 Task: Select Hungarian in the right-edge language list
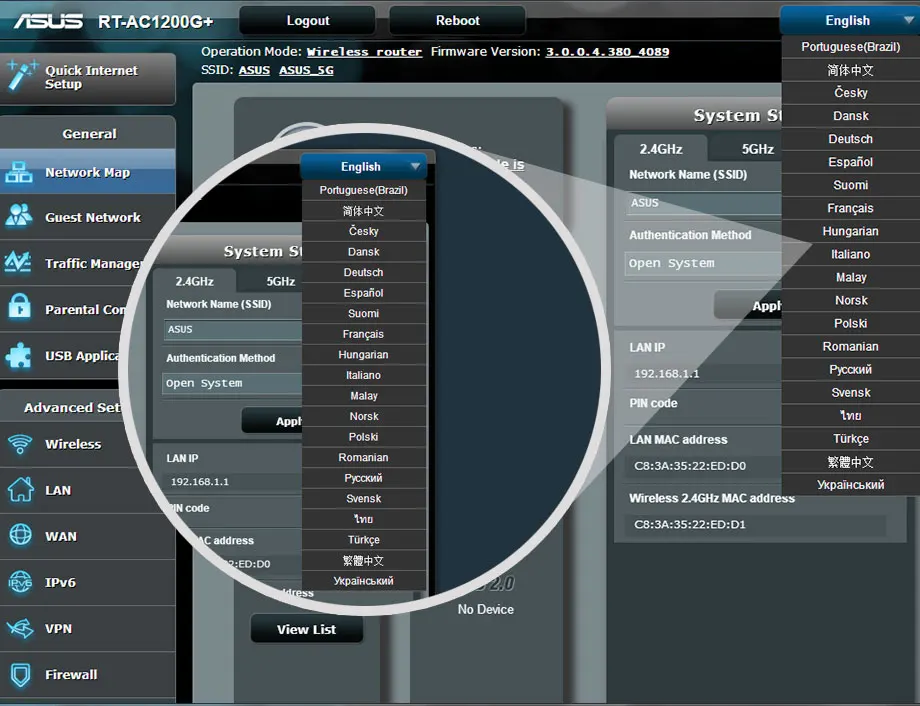pos(851,231)
